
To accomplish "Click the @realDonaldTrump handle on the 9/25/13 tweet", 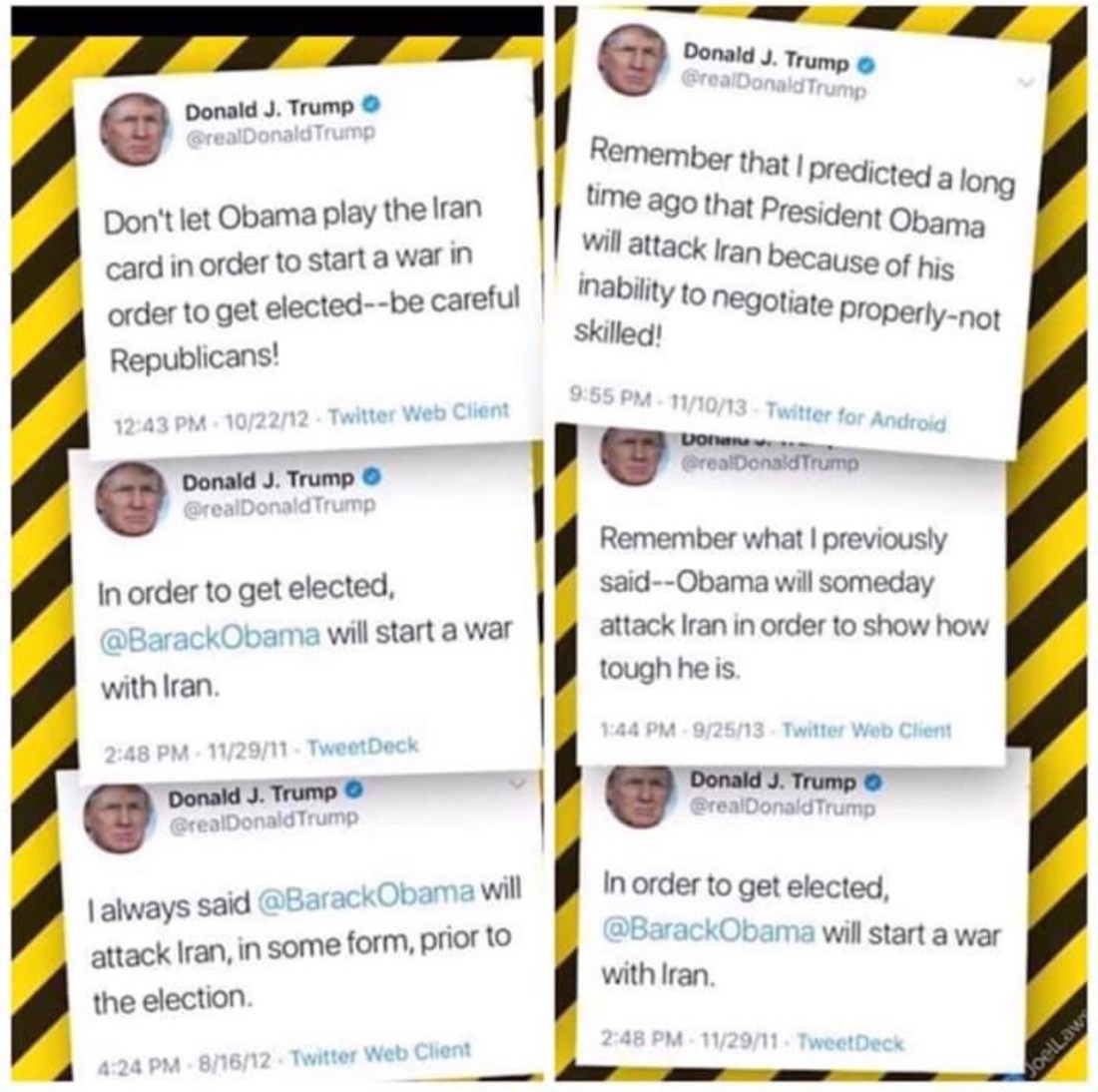I will click(x=770, y=462).
